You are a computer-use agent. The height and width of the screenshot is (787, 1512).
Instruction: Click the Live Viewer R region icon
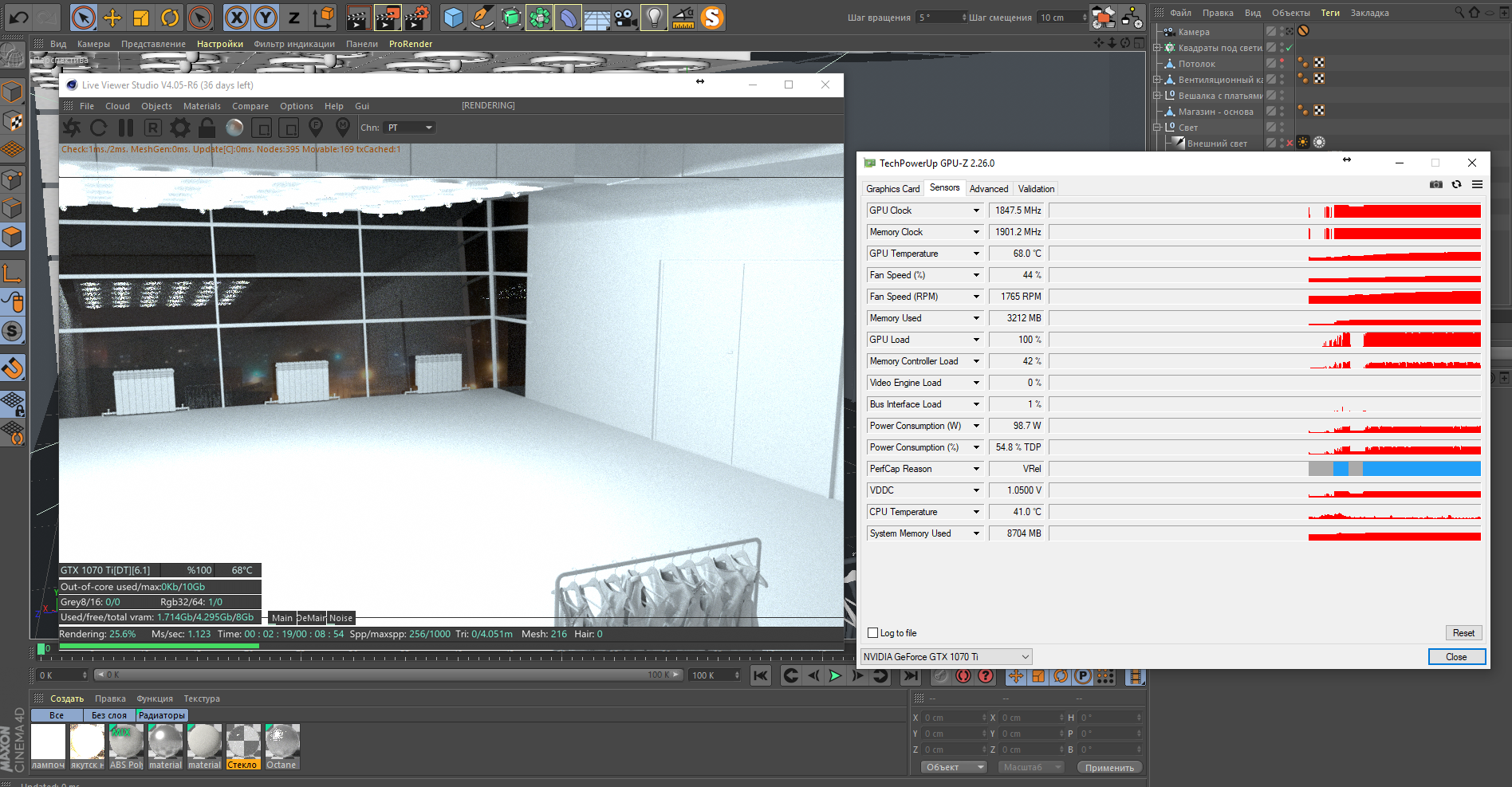[x=153, y=128]
